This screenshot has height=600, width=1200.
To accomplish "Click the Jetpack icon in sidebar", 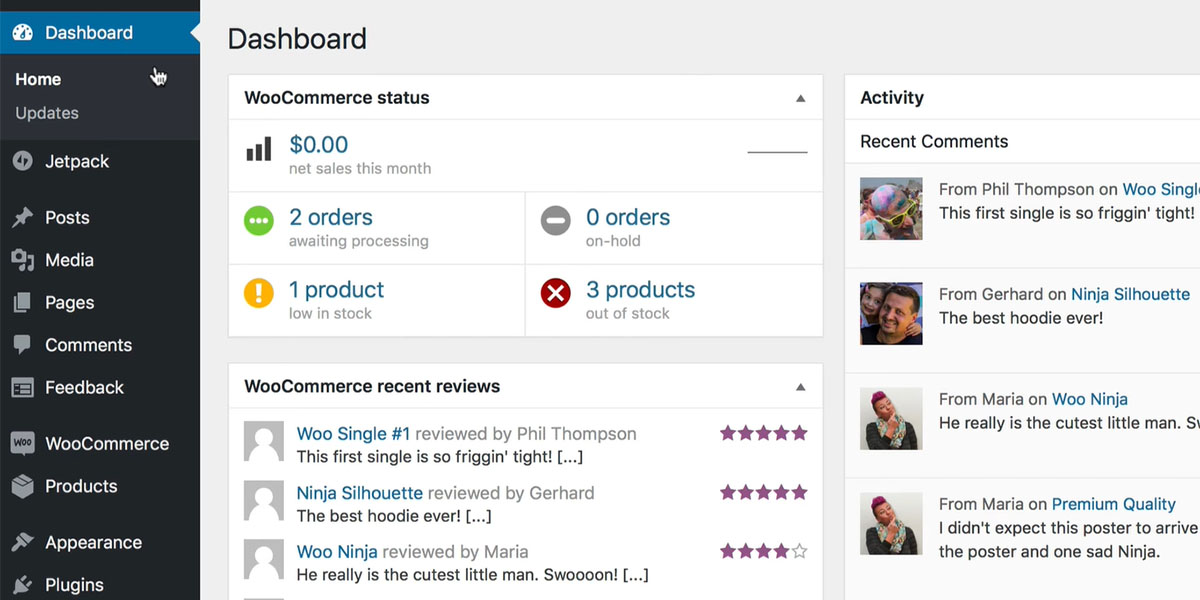I will [22, 161].
